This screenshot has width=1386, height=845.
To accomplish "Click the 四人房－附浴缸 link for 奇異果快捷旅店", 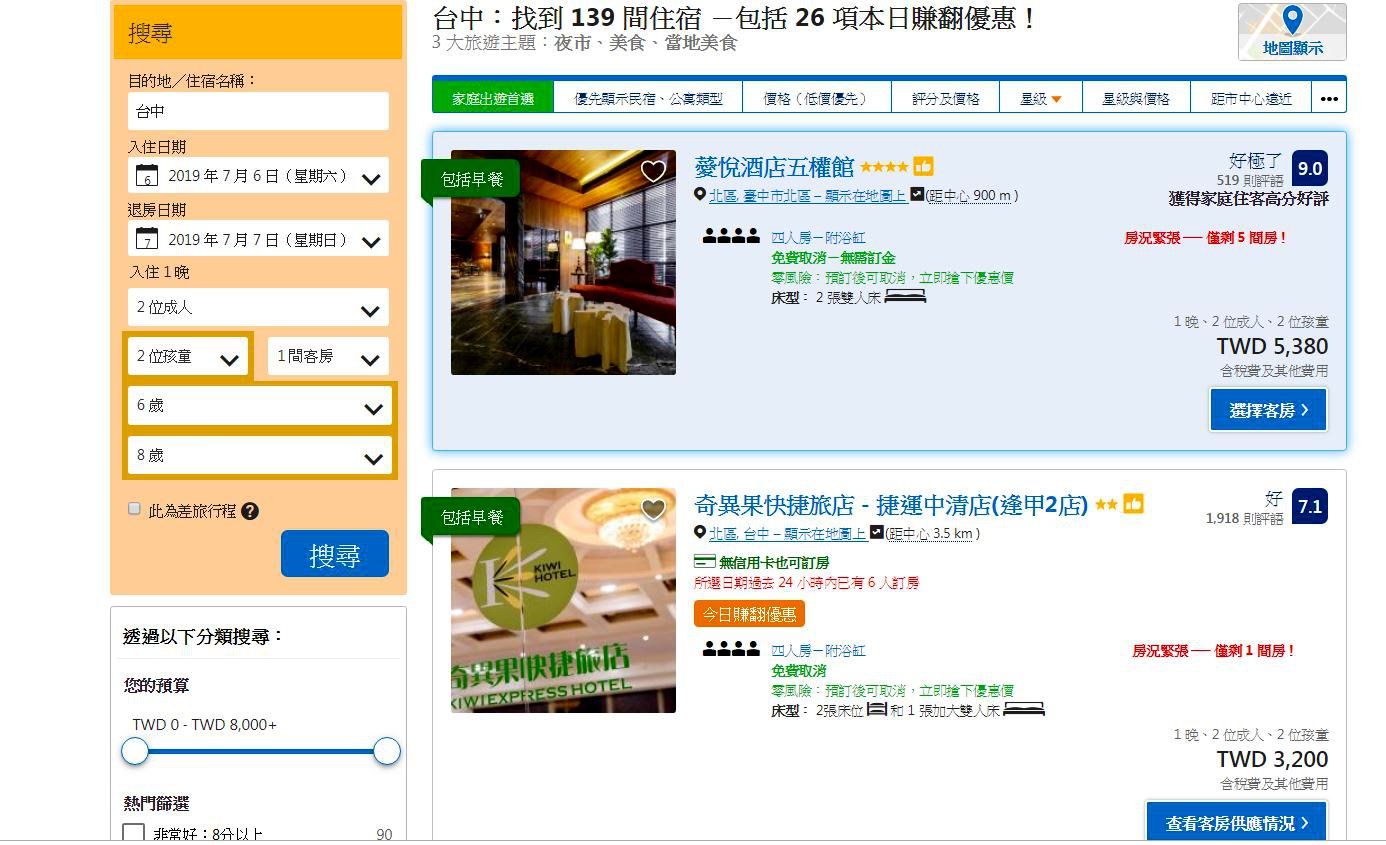I will 818,651.
